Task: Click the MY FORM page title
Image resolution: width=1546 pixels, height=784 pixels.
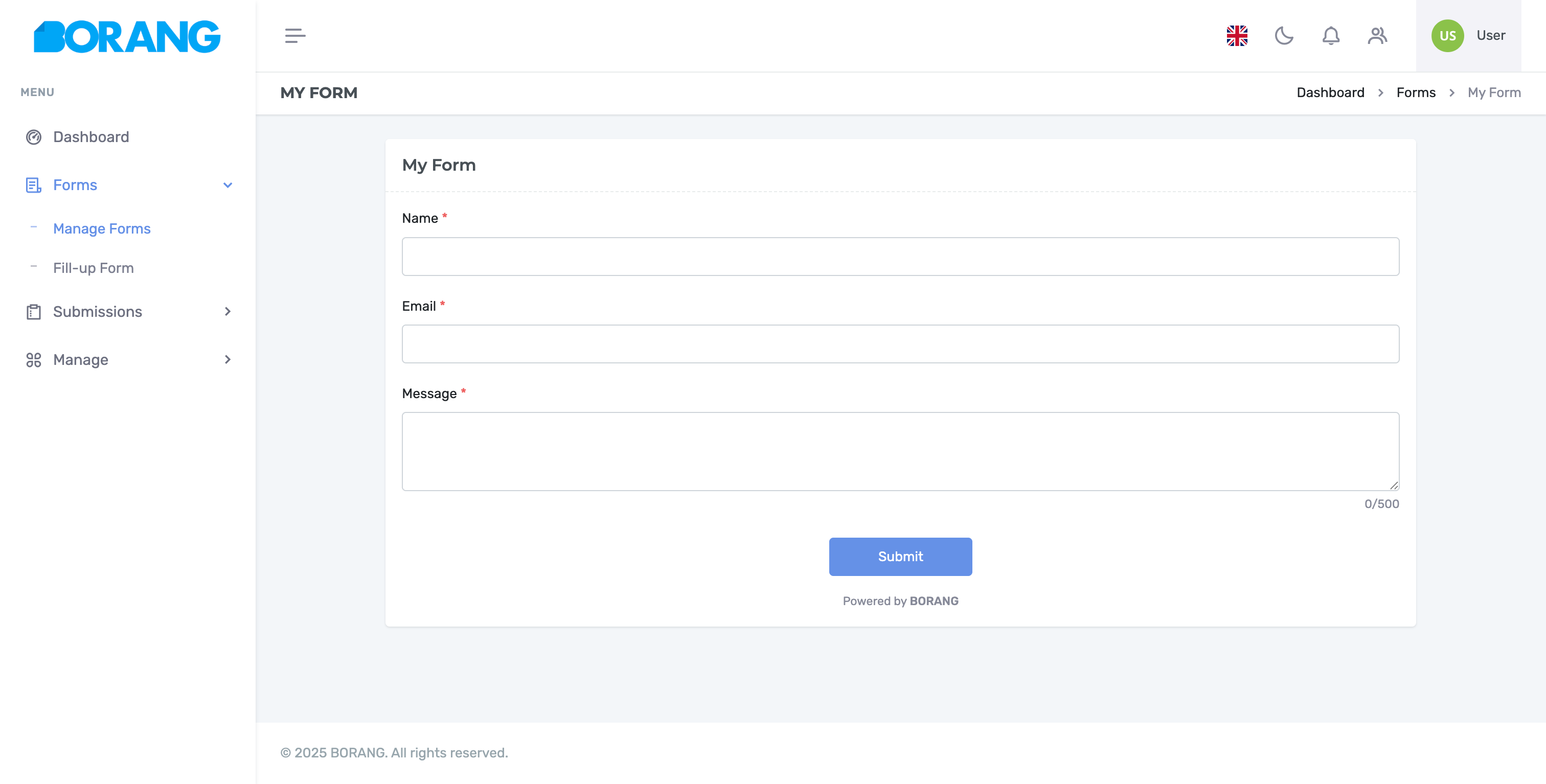Action: point(319,93)
